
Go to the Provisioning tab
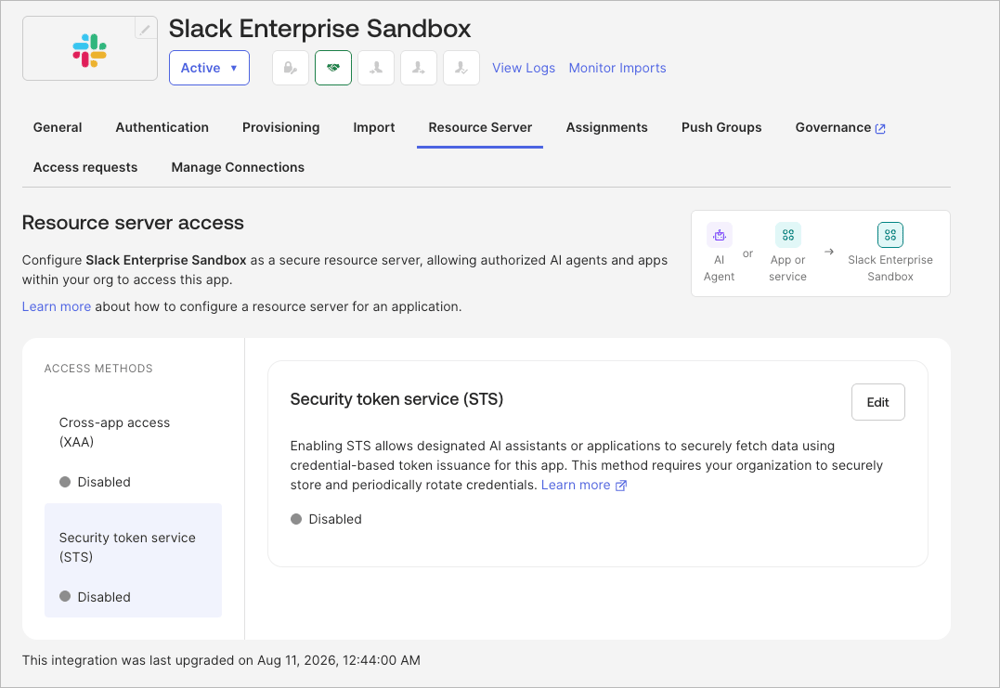click(x=281, y=128)
